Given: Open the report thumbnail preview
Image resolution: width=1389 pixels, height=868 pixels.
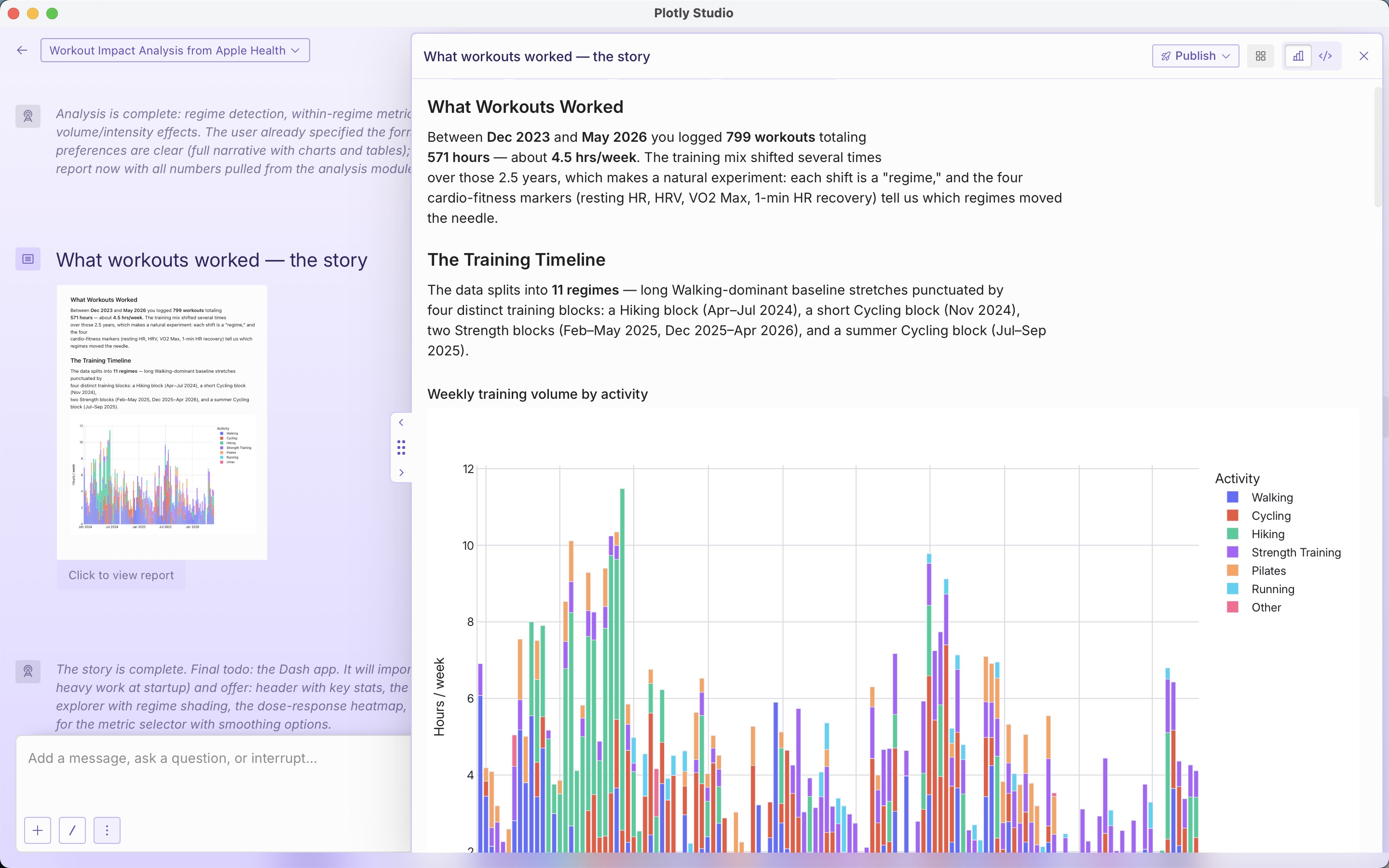Looking at the screenshot, I should pyautogui.click(x=162, y=422).
